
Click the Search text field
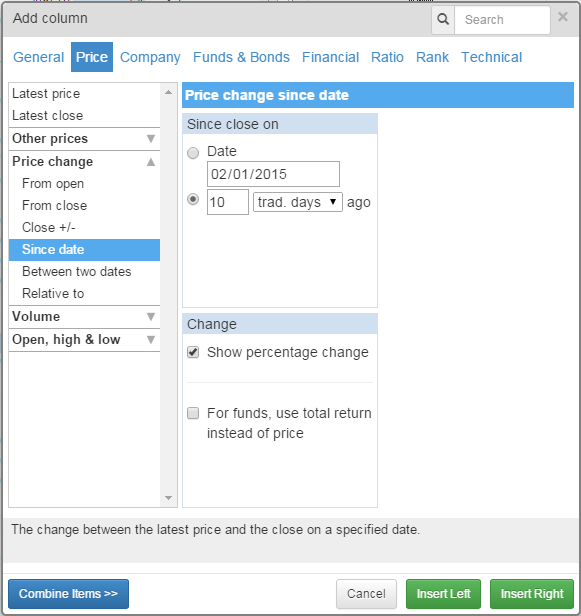point(502,20)
